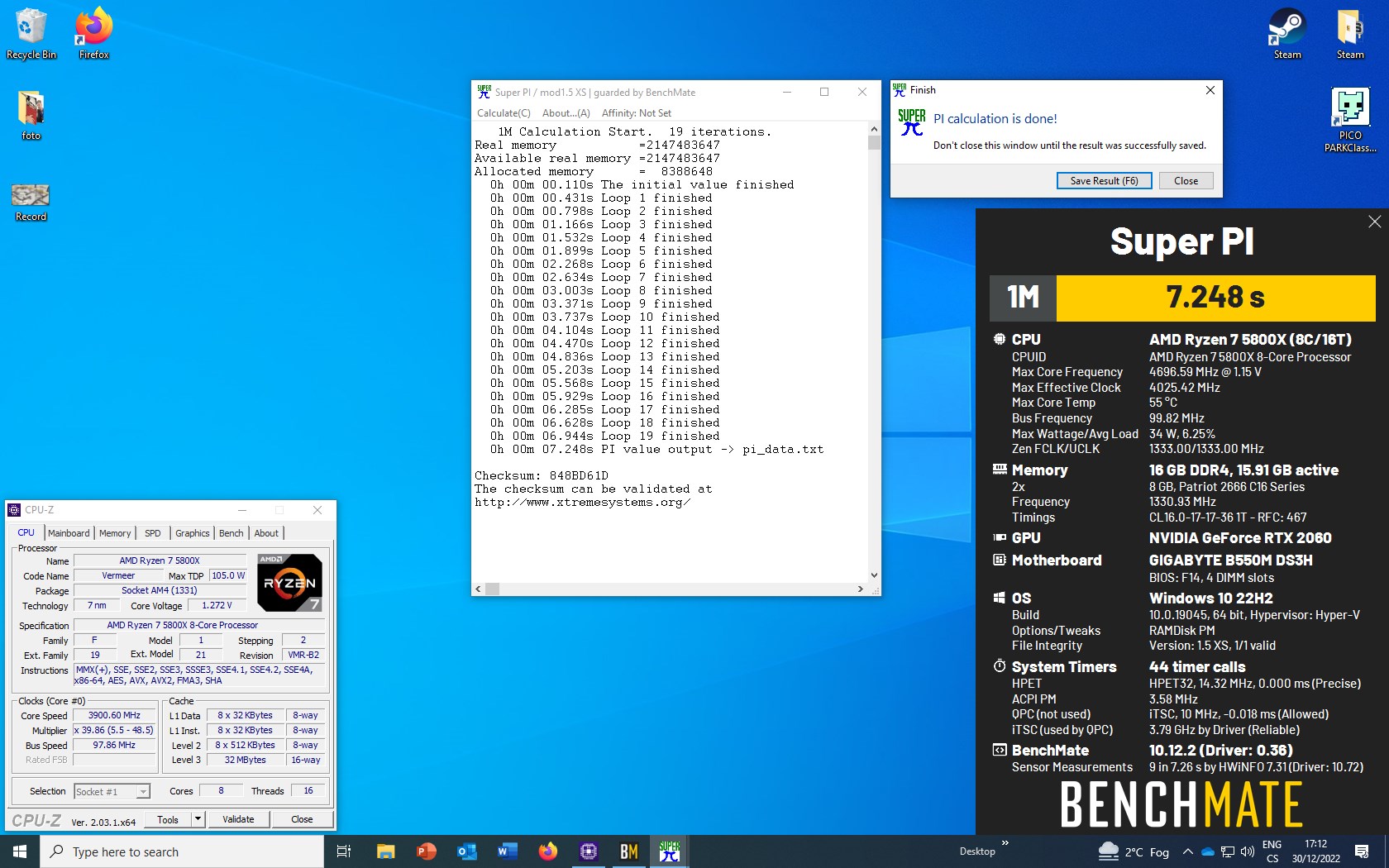Image resolution: width=1389 pixels, height=868 pixels.
Task: Select the CPU tab in CPU-Z
Action: click(26, 533)
